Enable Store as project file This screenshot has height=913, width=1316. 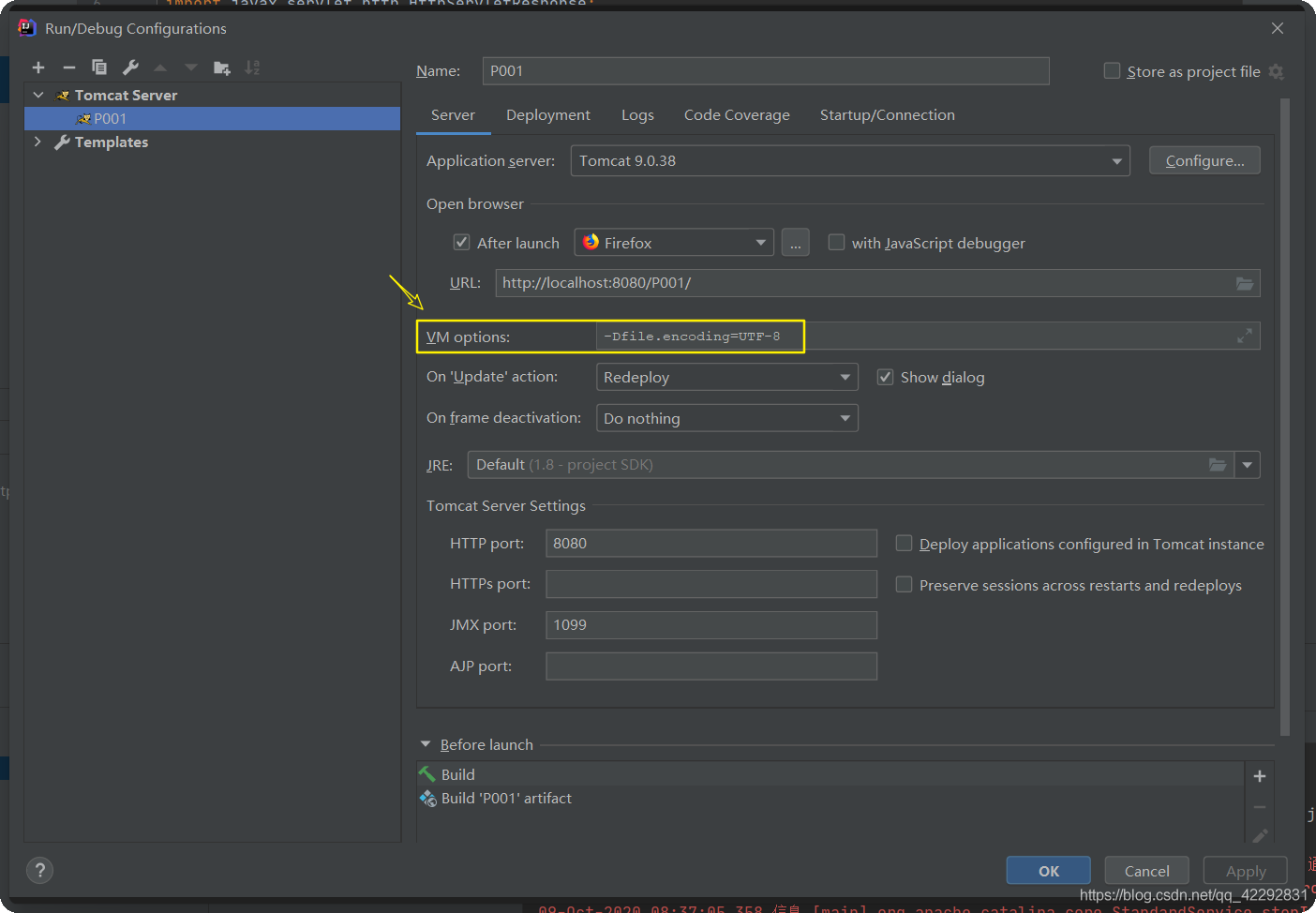tap(1112, 71)
